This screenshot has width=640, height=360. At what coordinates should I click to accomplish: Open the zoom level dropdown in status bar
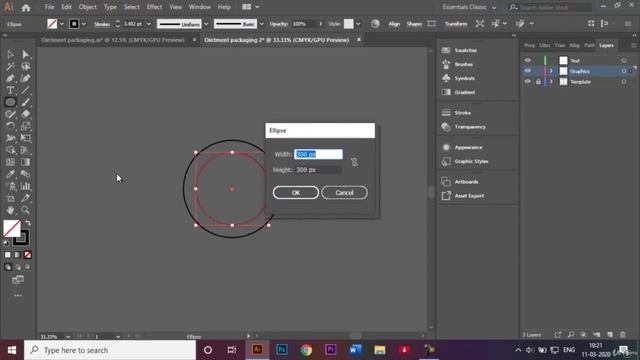pos(68,337)
